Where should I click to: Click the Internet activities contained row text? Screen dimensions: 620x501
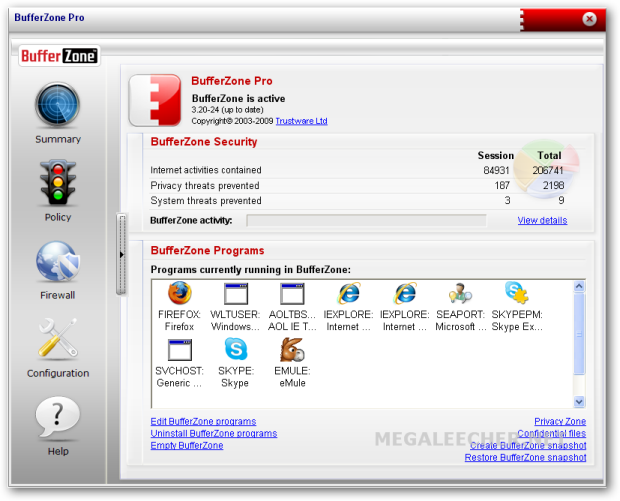click(x=206, y=170)
